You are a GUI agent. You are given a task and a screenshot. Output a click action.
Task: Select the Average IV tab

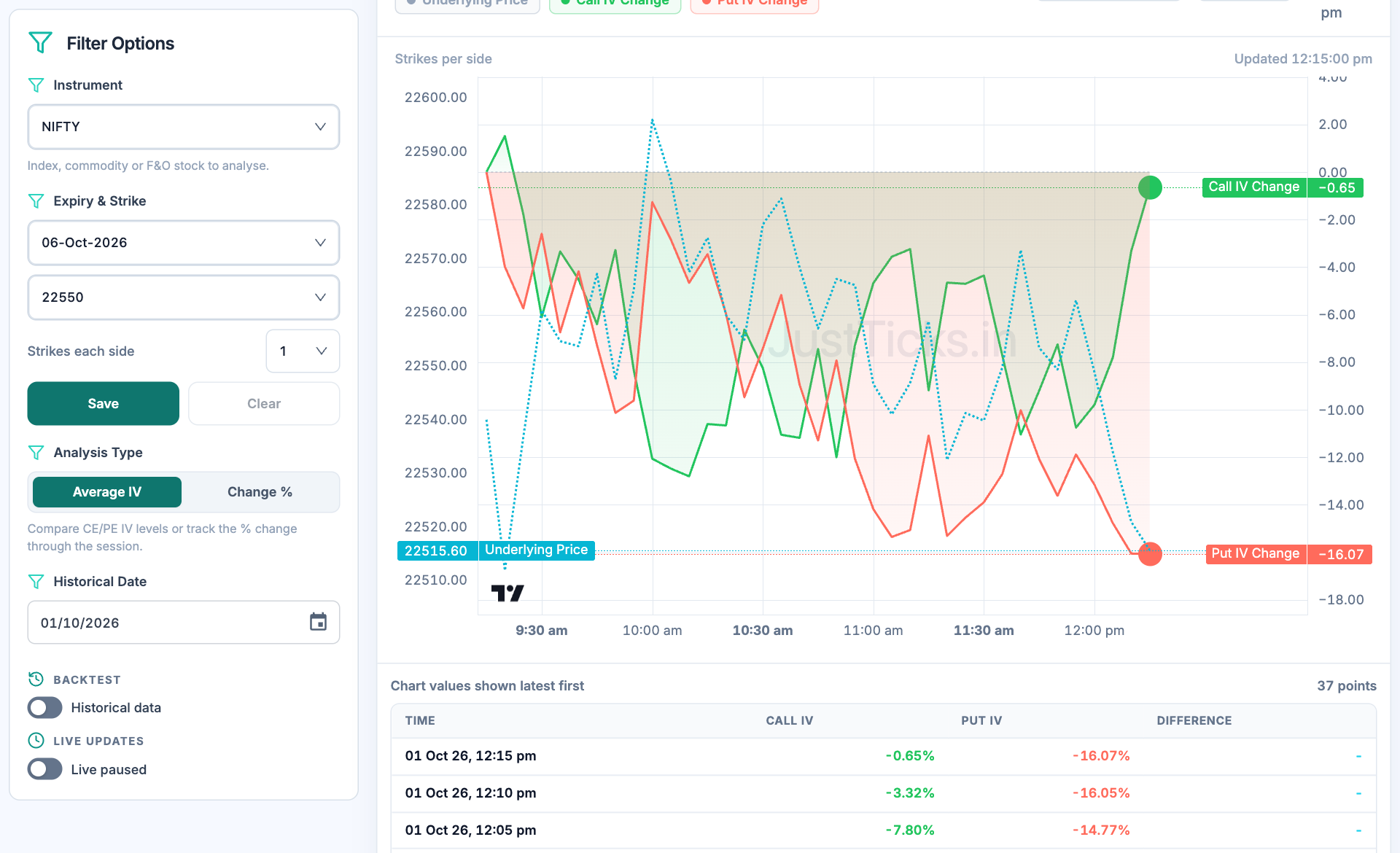[x=107, y=492]
